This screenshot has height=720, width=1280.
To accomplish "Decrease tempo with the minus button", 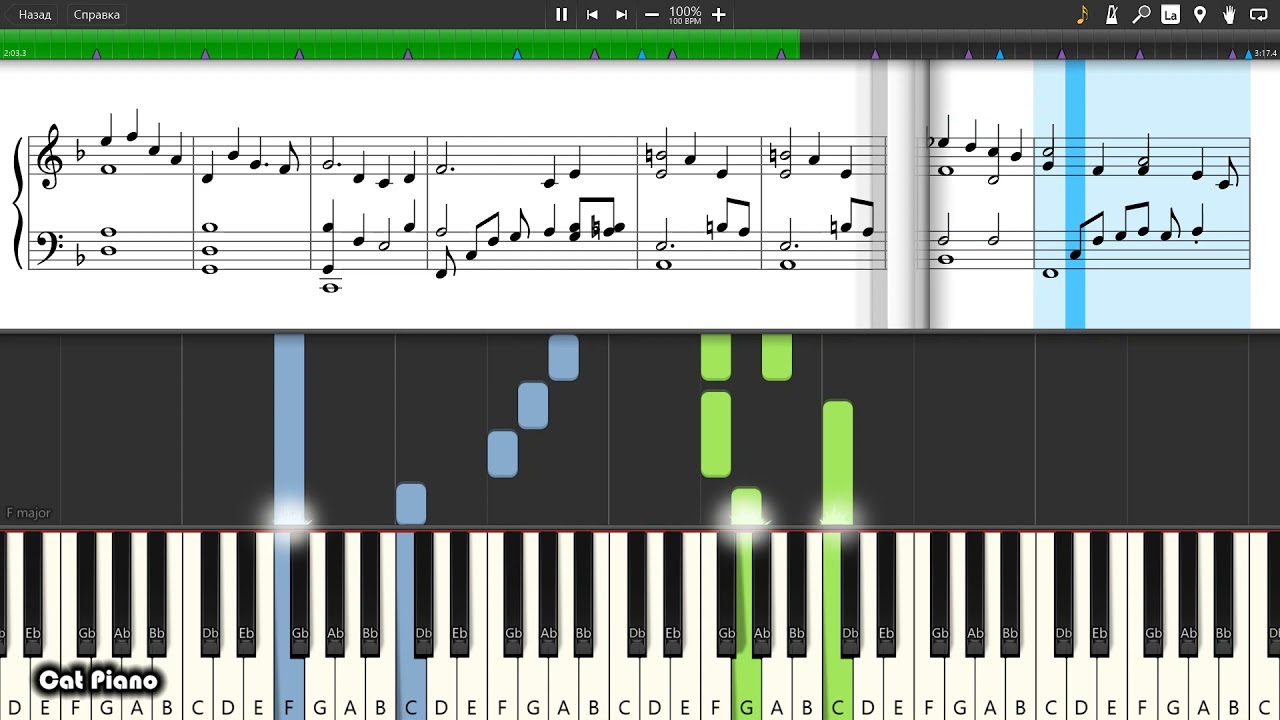I will (x=652, y=15).
